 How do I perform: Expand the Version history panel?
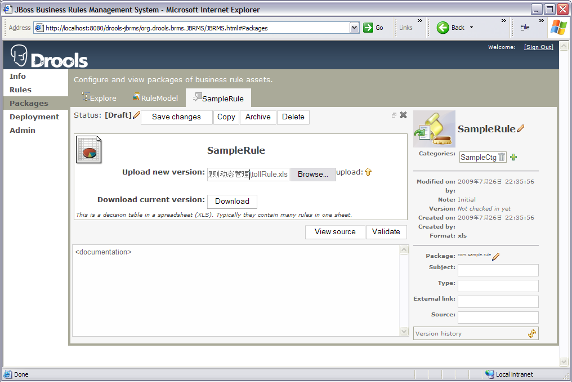tap(475, 333)
